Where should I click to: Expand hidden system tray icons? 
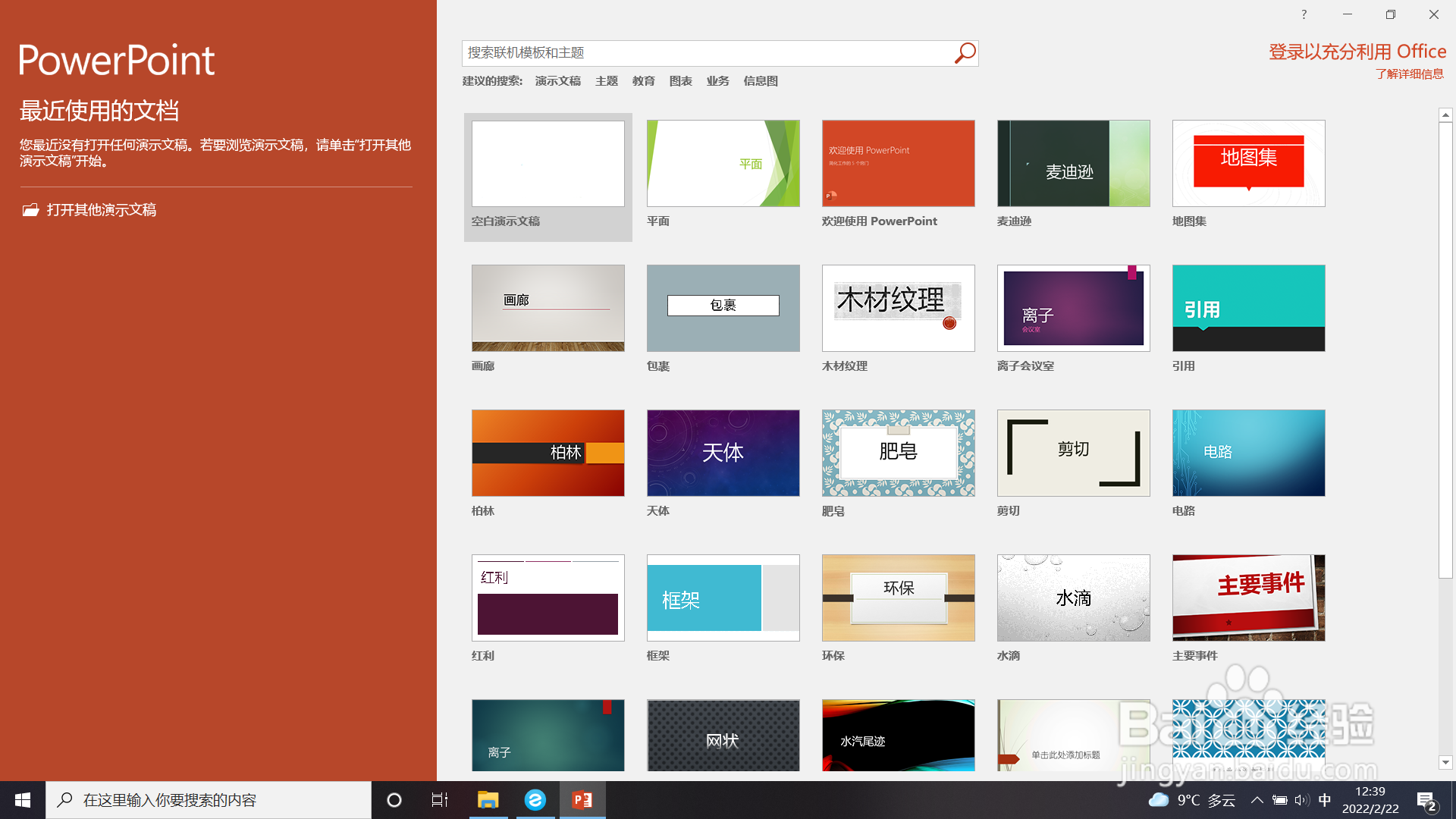(1257, 800)
